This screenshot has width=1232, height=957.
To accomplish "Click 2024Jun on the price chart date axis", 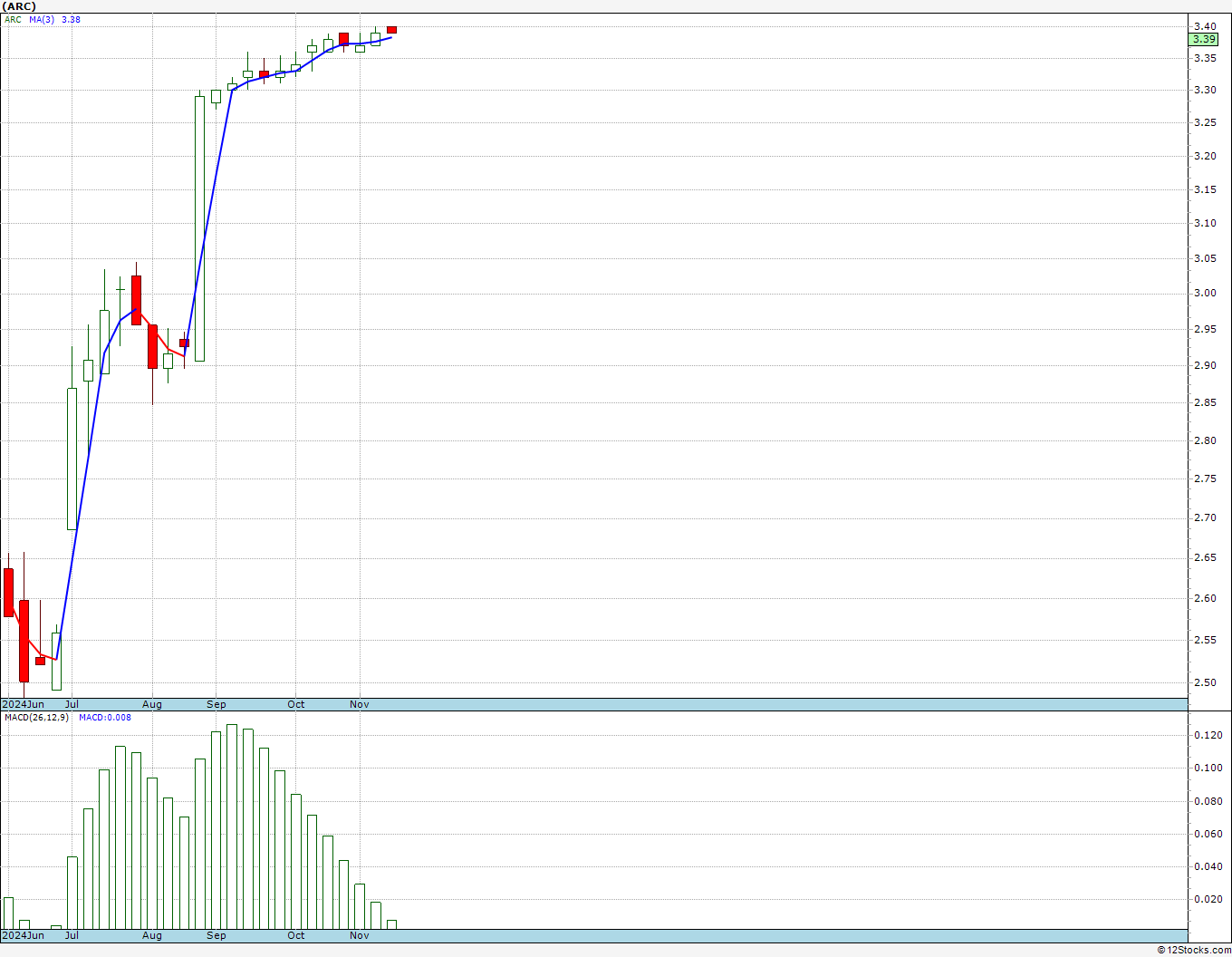I will pyautogui.click(x=23, y=704).
